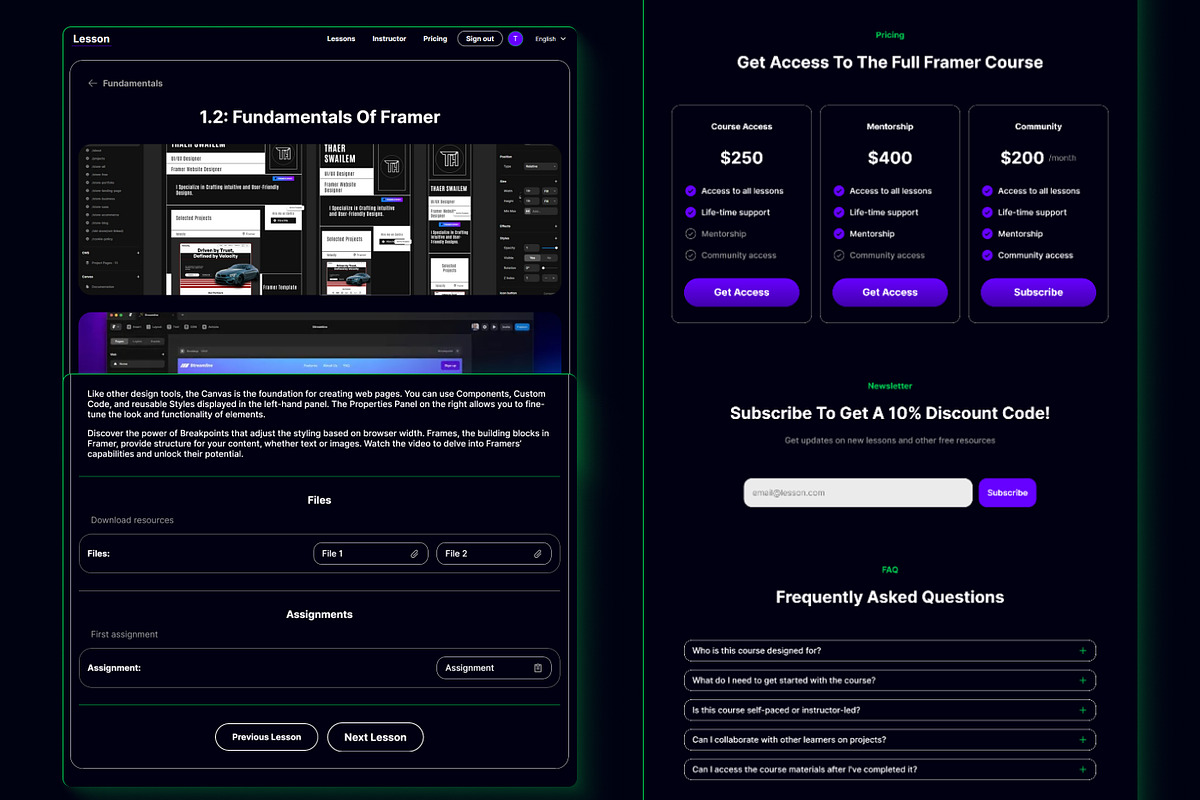Viewport: 1200px width, 800px height.
Task: Open the second Framer editor screenshot
Action: click(320, 342)
